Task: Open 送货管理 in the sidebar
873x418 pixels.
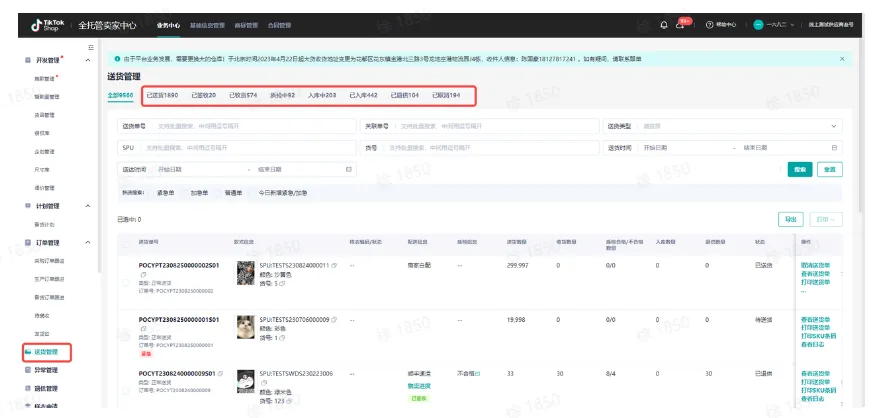Action: [46, 352]
